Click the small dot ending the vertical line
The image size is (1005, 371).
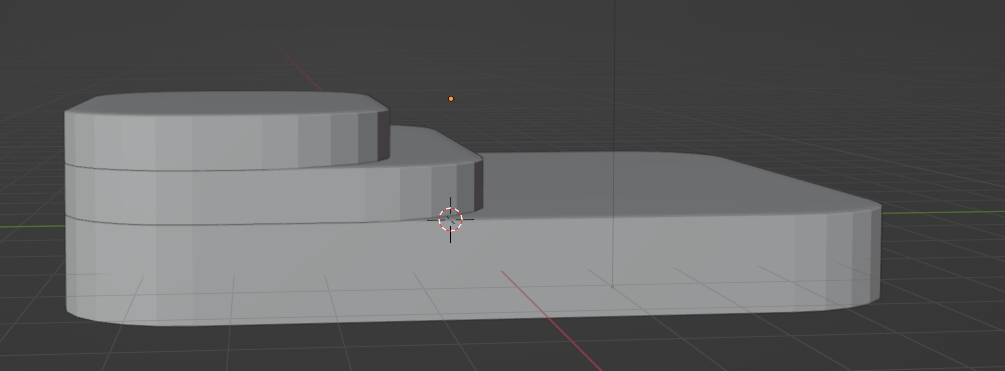[x=612, y=286]
